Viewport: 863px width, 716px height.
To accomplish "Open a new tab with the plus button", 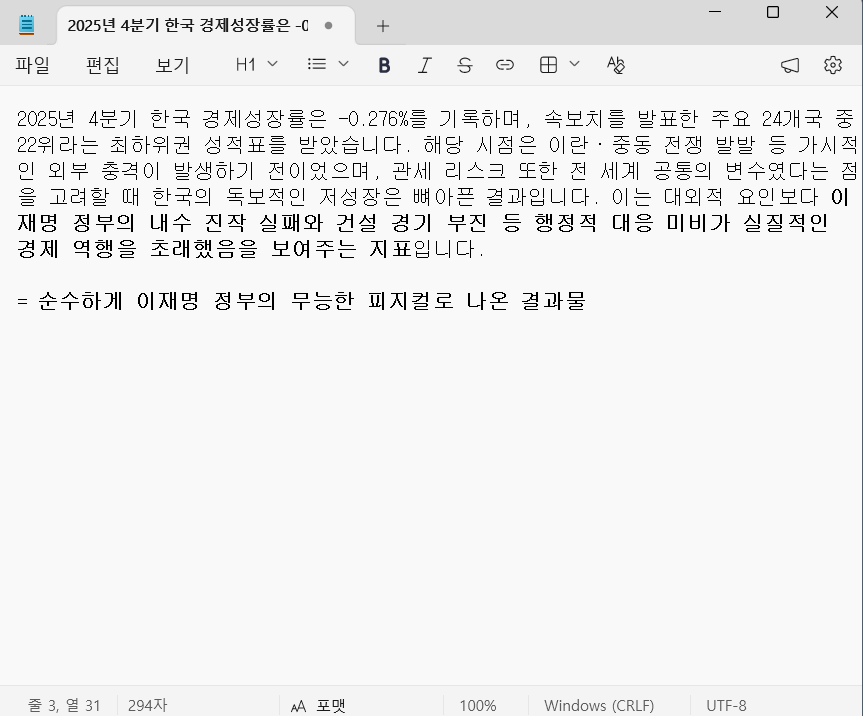I will (384, 25).
